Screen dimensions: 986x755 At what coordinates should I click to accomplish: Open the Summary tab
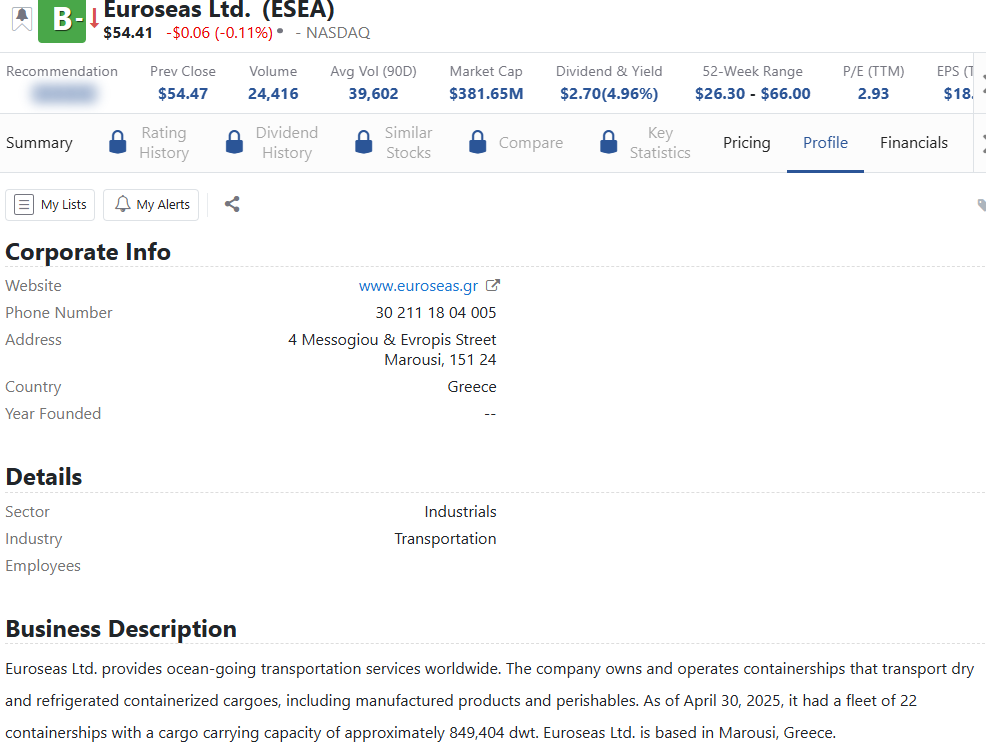(x=39, y=143)
